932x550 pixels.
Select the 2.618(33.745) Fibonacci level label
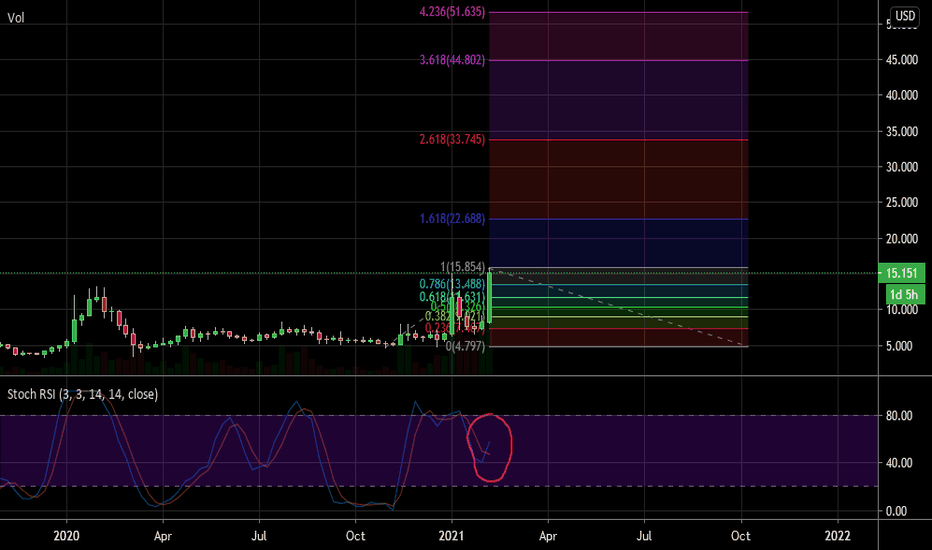point(452,139)
